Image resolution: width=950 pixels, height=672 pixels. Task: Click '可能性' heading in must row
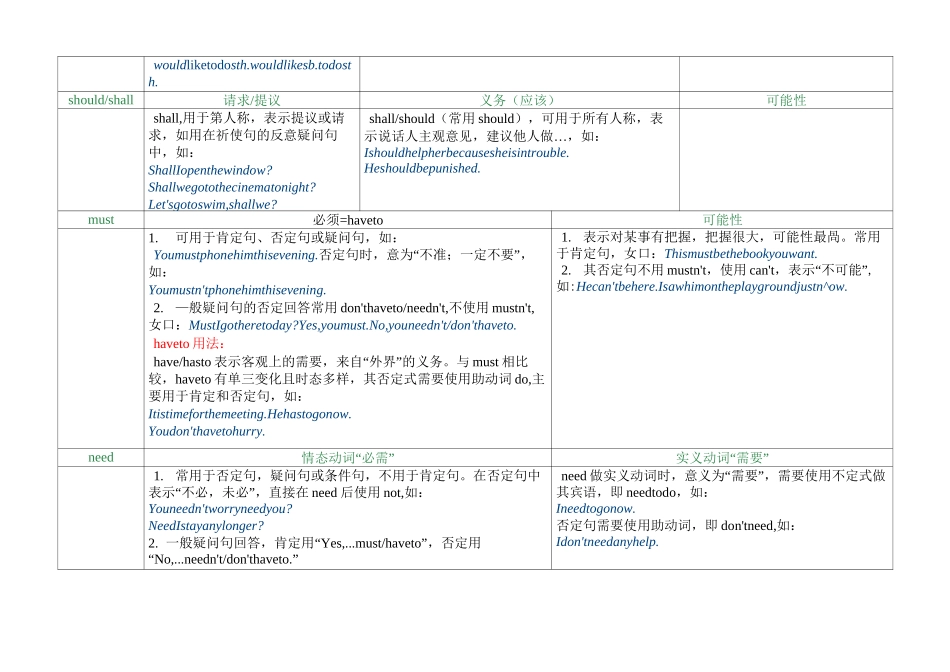722,219
